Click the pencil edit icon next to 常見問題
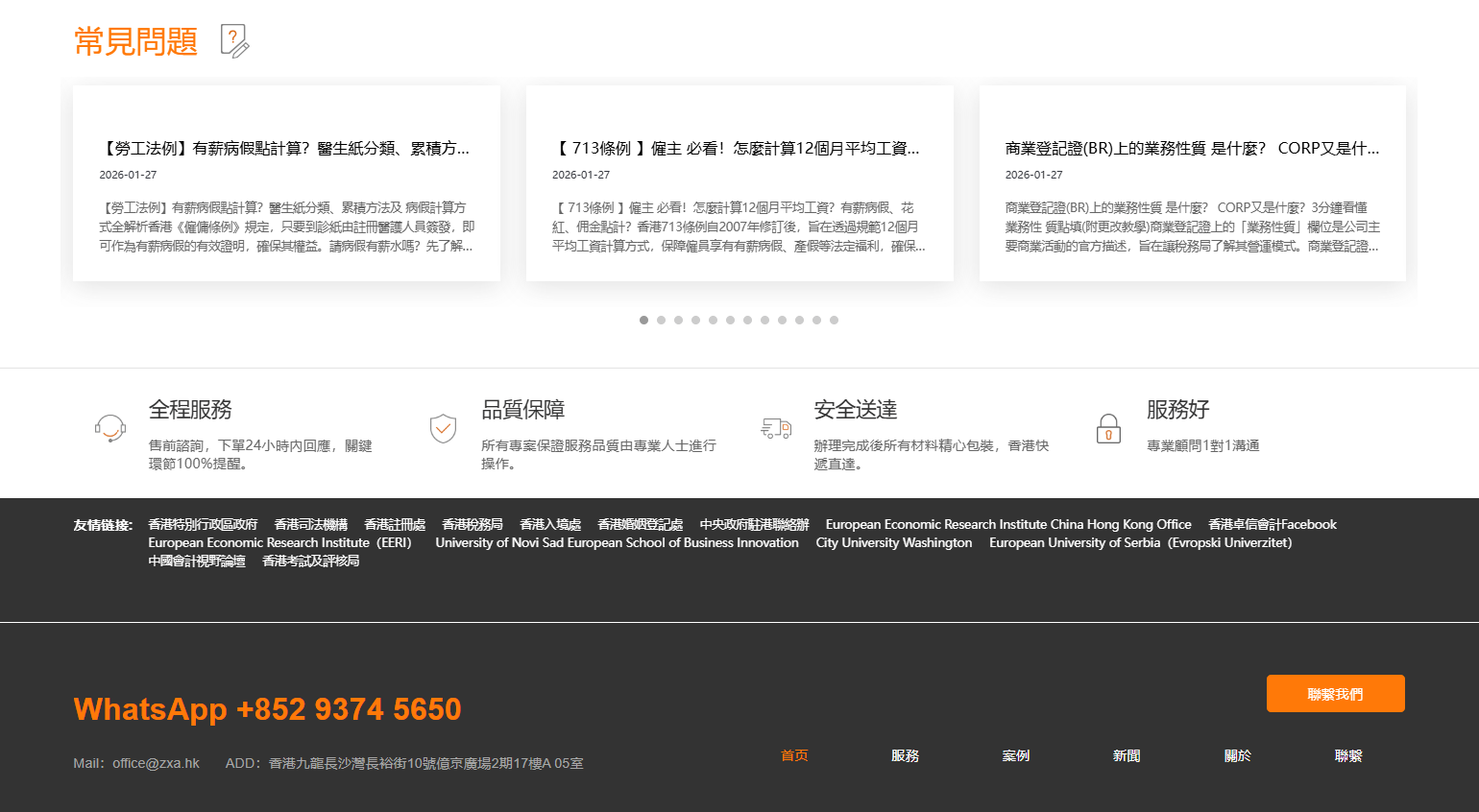Image resolution: width=1479 pixels, height=812 pixels. [x=234, y=41]
